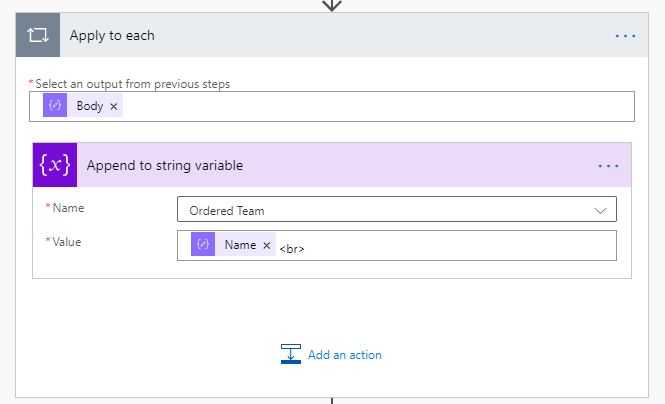Click the Ordered Team text in Name
This screenshot has width=665, height=404.
[226, 210]
